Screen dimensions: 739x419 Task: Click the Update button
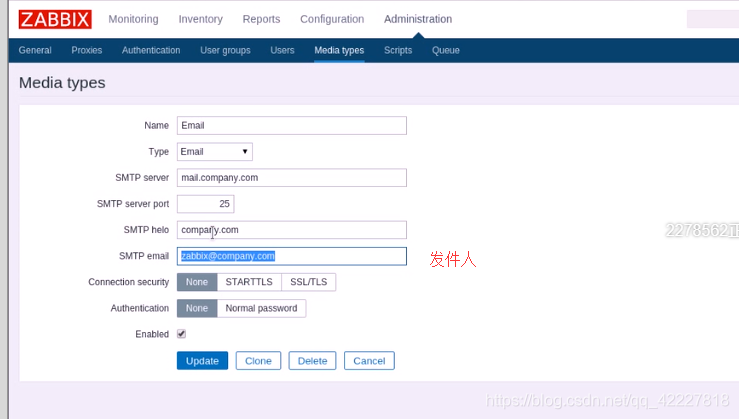(203, 361)
